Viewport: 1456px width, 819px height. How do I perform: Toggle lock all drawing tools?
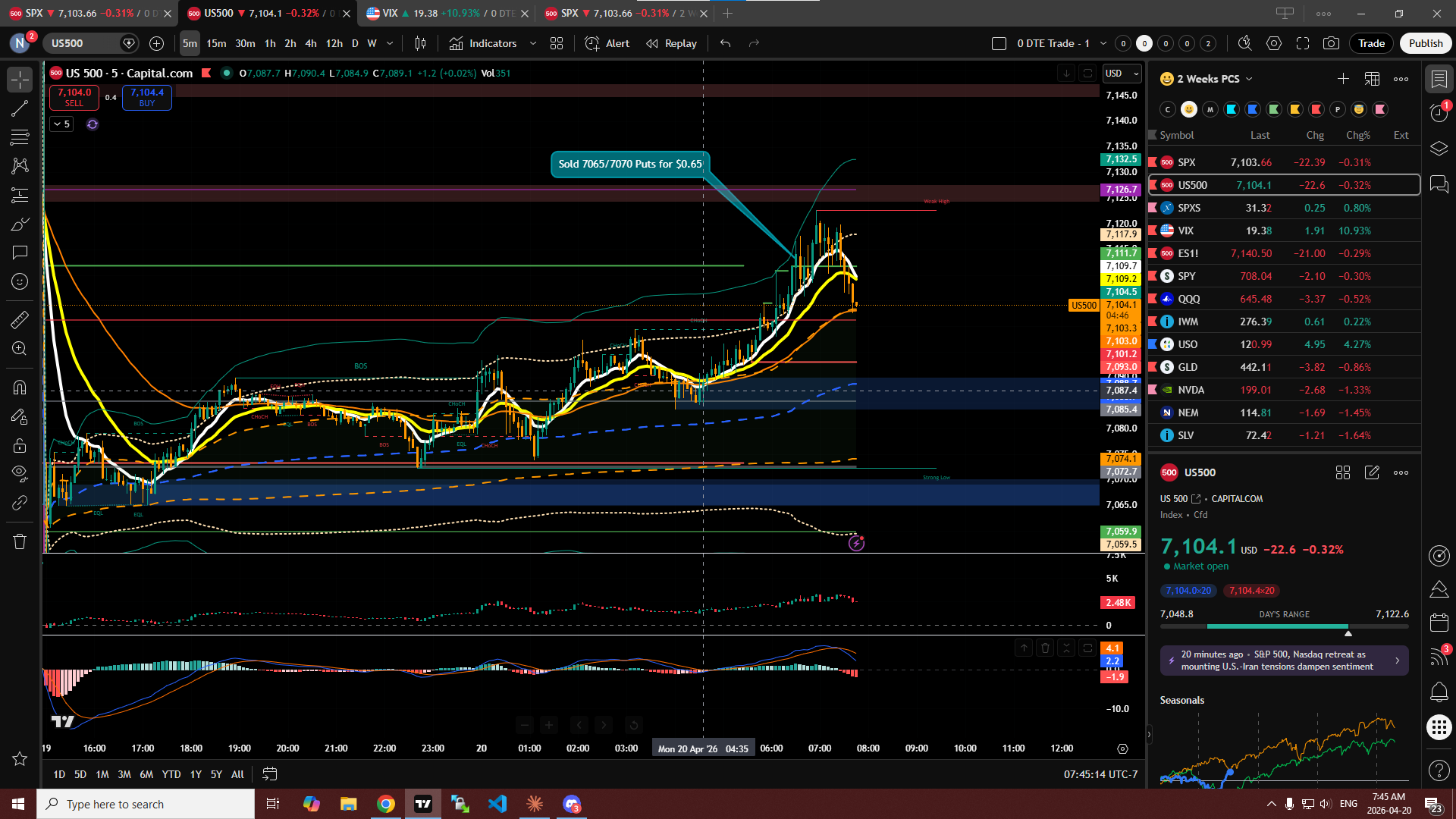click(20, 445)
